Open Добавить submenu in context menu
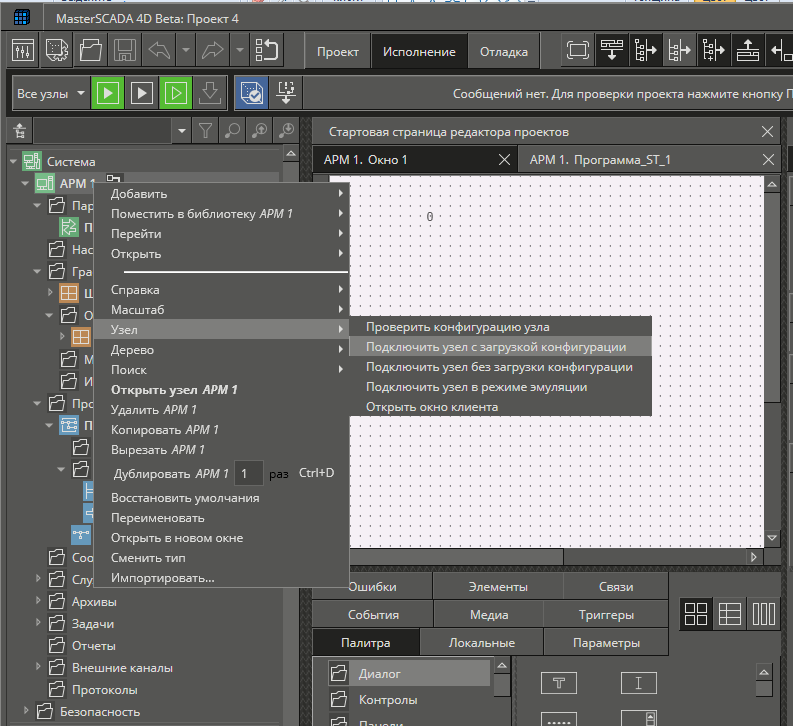The width and height of the screenshot is (793, 726). [x=222, y=194]
